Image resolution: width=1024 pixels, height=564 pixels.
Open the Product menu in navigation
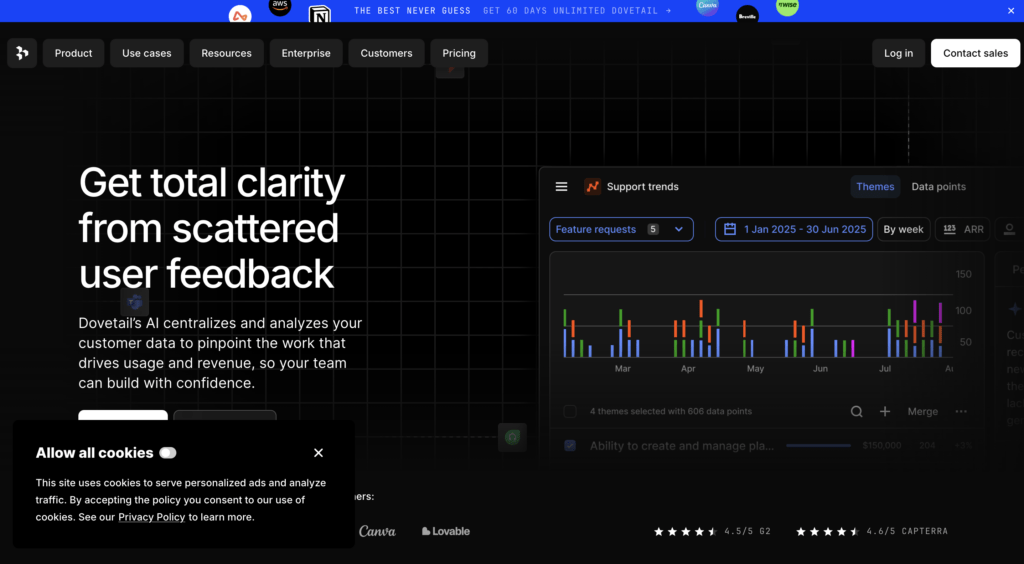74,53
